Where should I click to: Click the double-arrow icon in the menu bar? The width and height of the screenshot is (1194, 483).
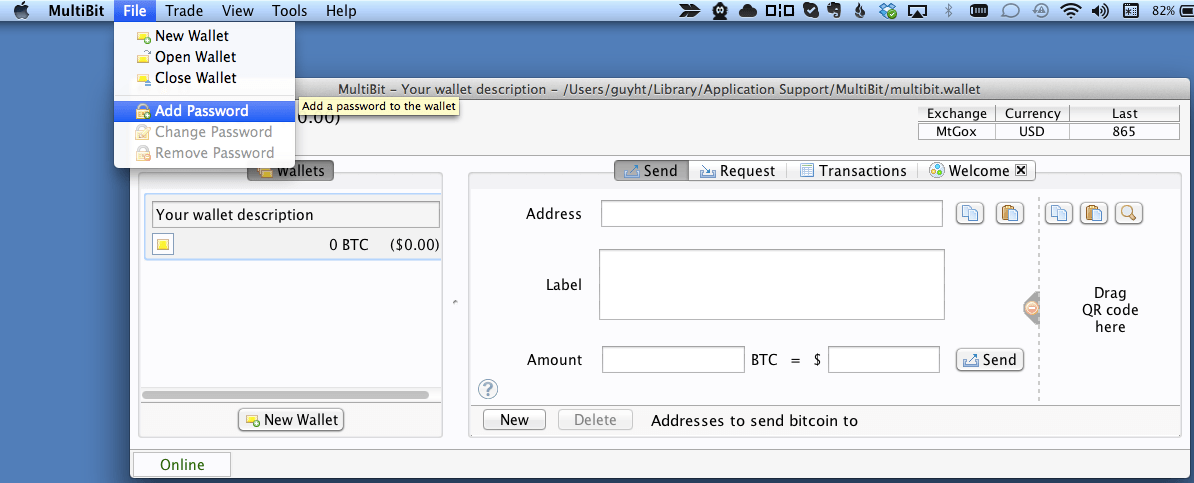pos(690,11)
